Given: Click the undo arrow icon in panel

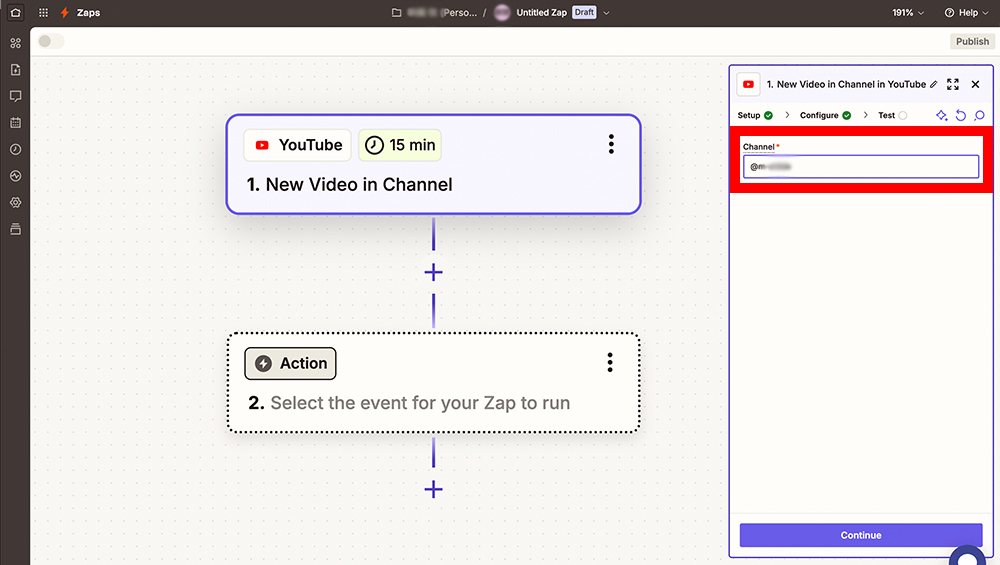Looking at the screenshot, I should [x=960, y=116].
